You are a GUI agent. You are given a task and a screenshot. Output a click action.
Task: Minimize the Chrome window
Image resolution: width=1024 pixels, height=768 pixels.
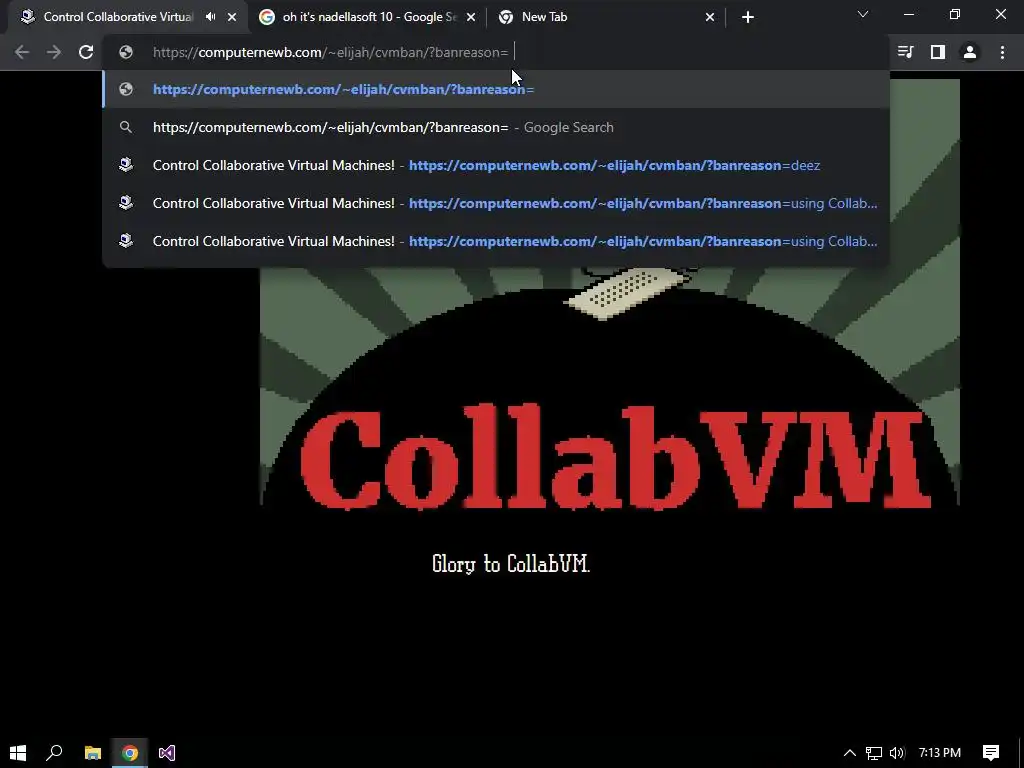(908, 14)
